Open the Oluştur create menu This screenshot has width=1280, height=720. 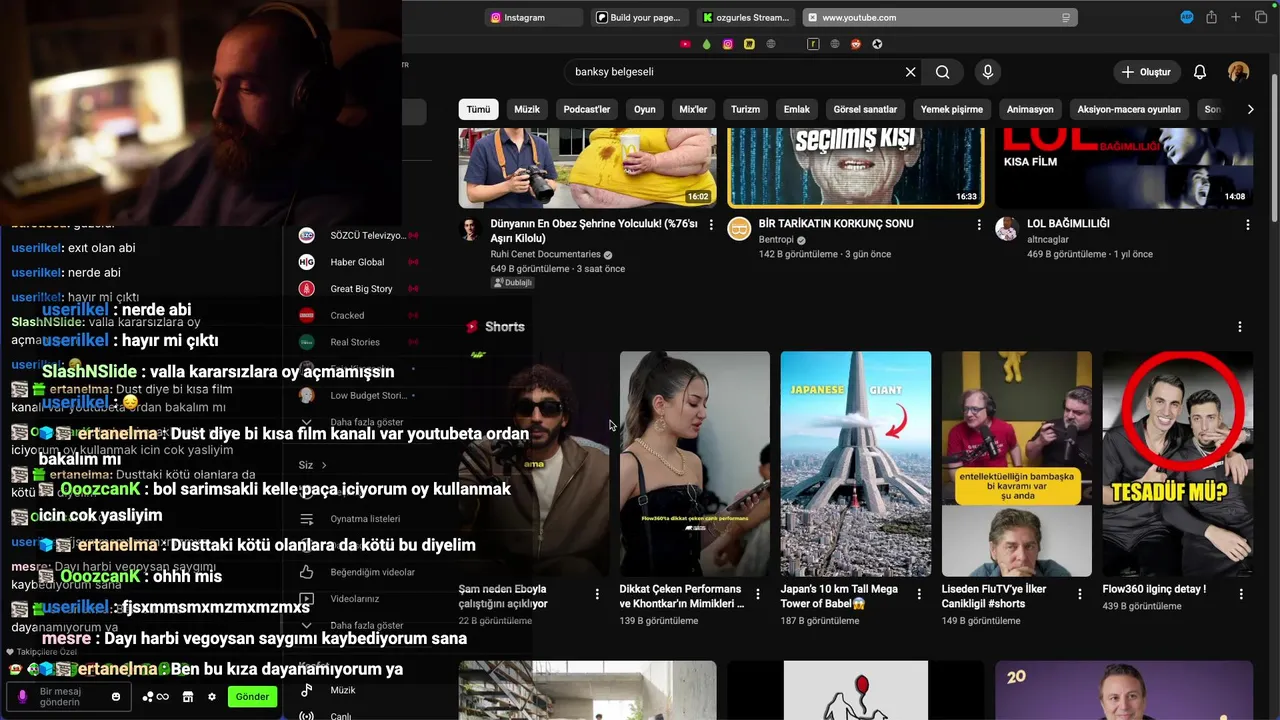[1146, 72]
